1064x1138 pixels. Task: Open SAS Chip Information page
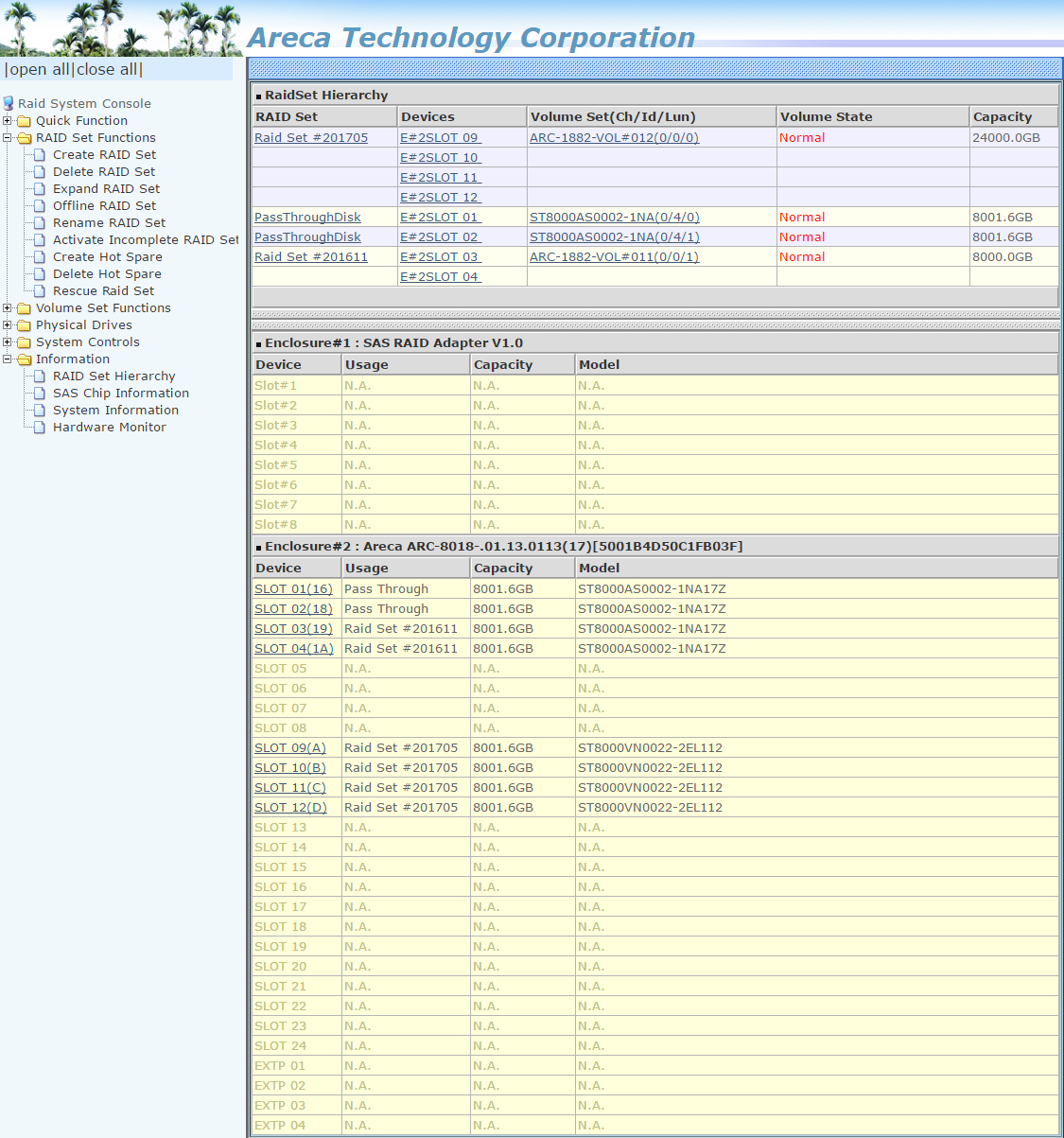120,394
